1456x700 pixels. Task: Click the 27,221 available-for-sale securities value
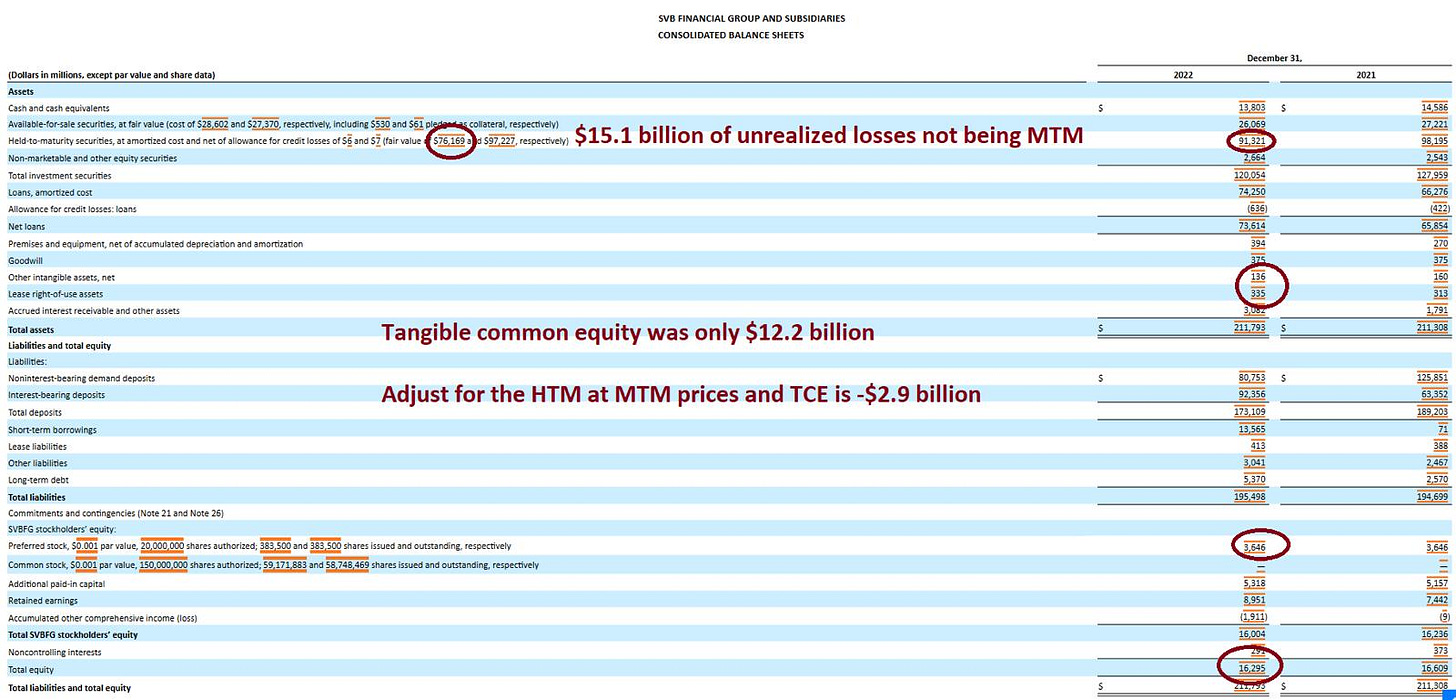(x=1434, y=124)
